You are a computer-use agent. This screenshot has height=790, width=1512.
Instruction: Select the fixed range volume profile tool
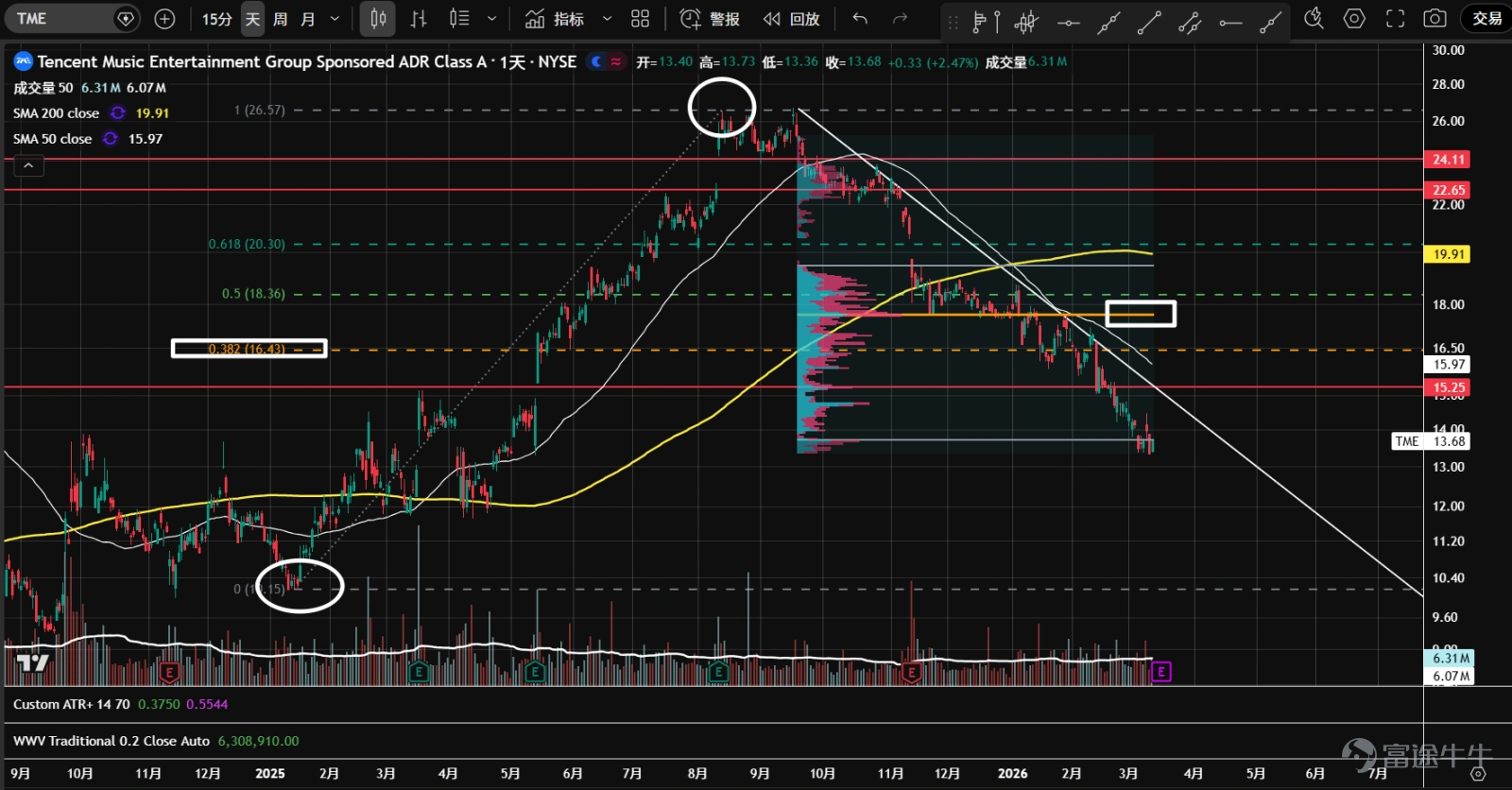pos(986,21)
